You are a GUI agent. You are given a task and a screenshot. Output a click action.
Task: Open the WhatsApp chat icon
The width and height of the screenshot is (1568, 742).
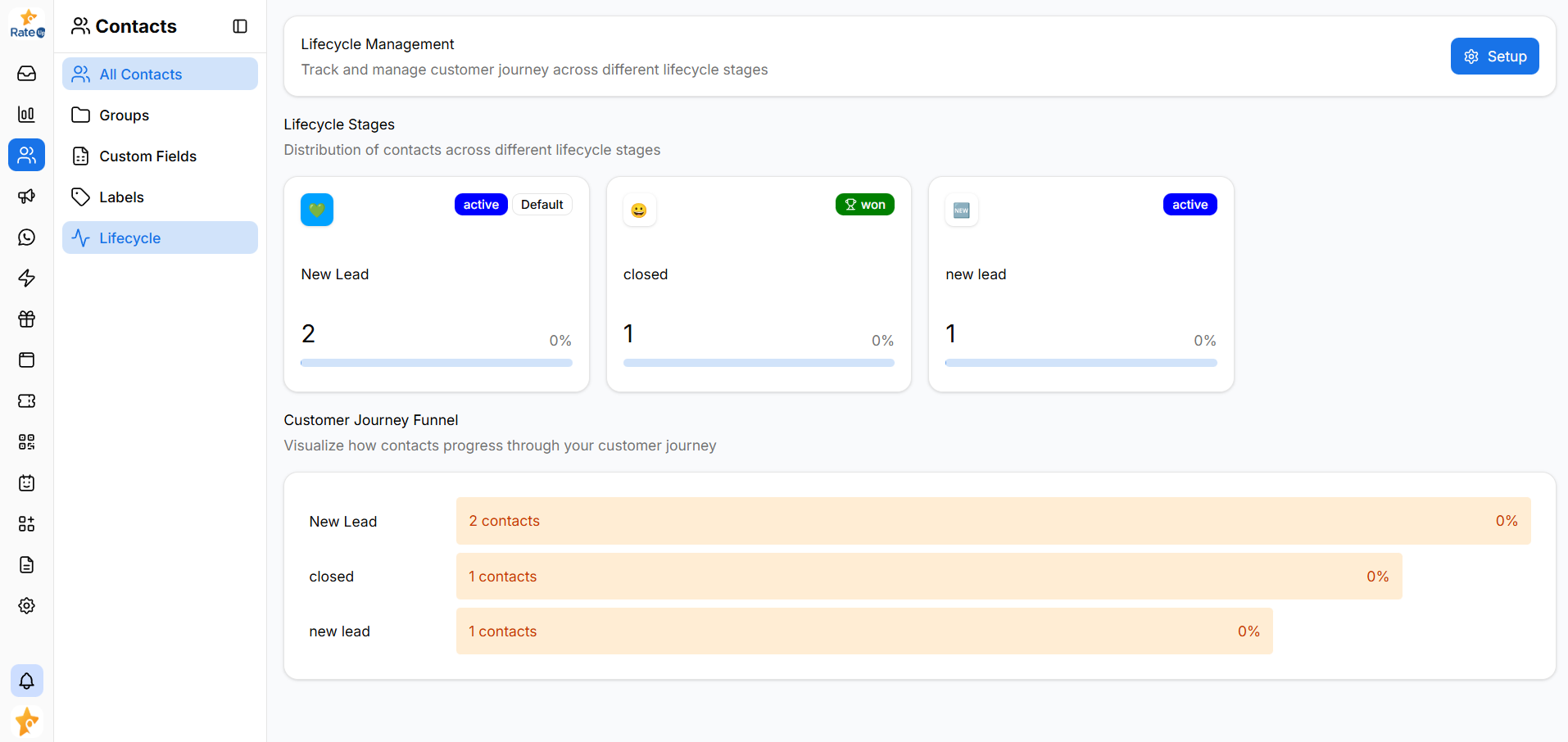27,238
